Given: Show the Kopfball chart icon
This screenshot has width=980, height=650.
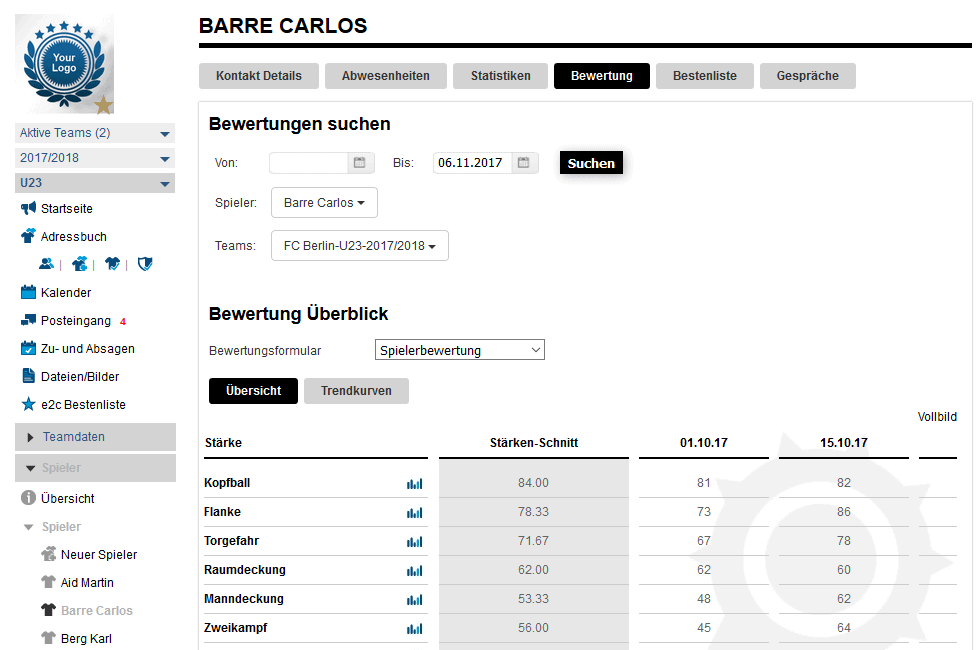Looking at the screenshot, I should pos(414,483).
